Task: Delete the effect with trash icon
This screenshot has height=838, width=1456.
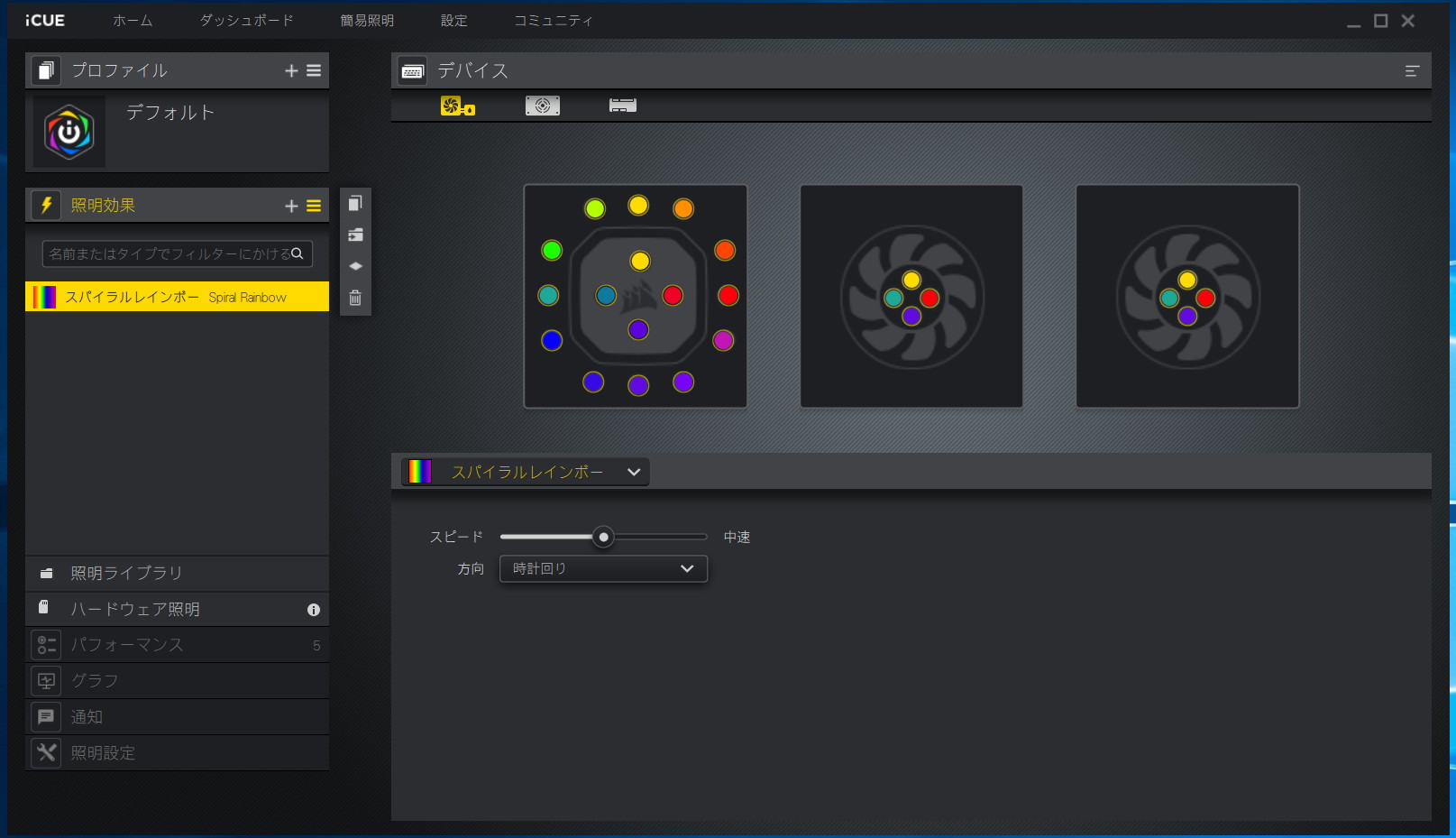Action: [355, 298]
